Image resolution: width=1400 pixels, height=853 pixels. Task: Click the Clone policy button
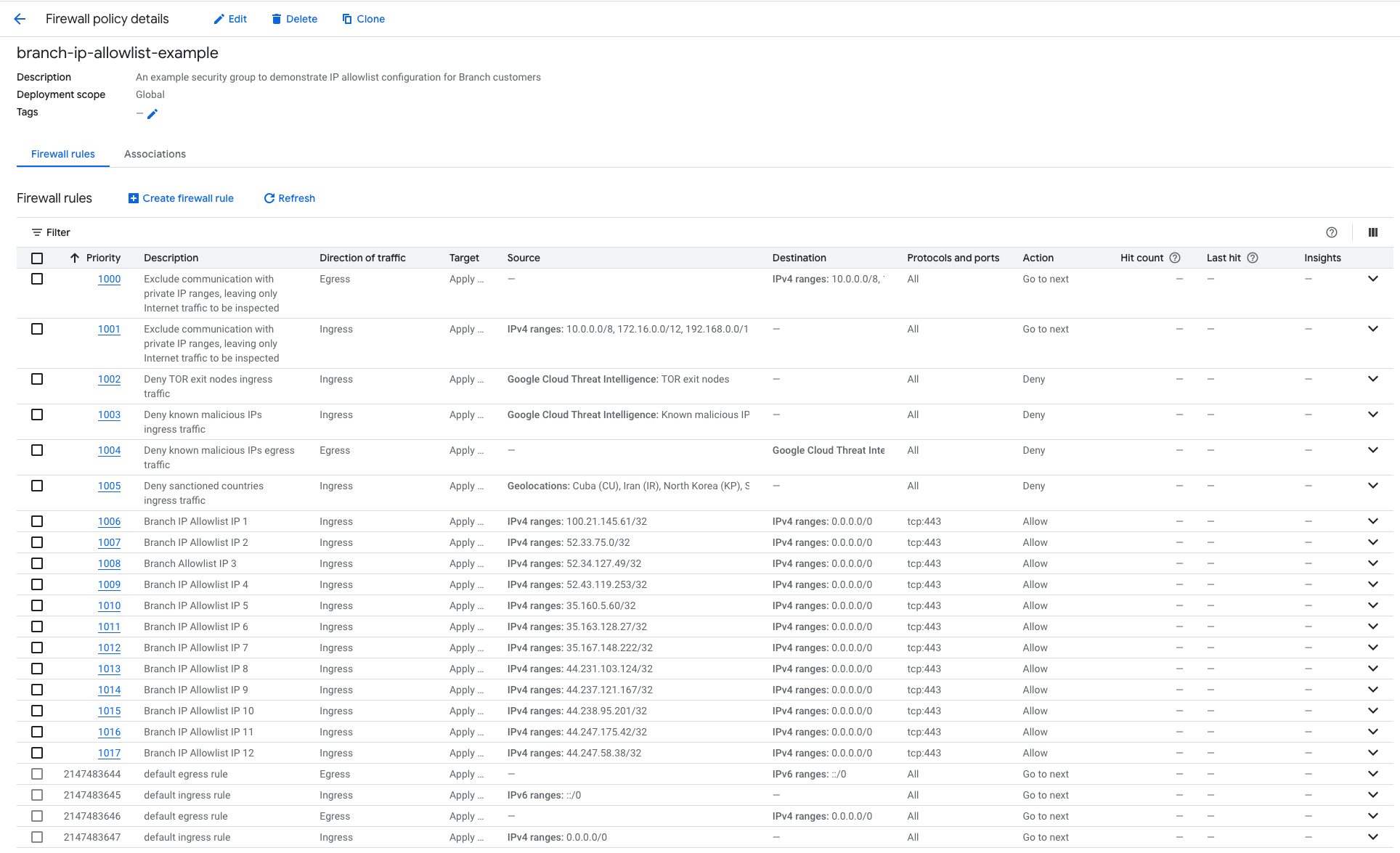(364, 19)
